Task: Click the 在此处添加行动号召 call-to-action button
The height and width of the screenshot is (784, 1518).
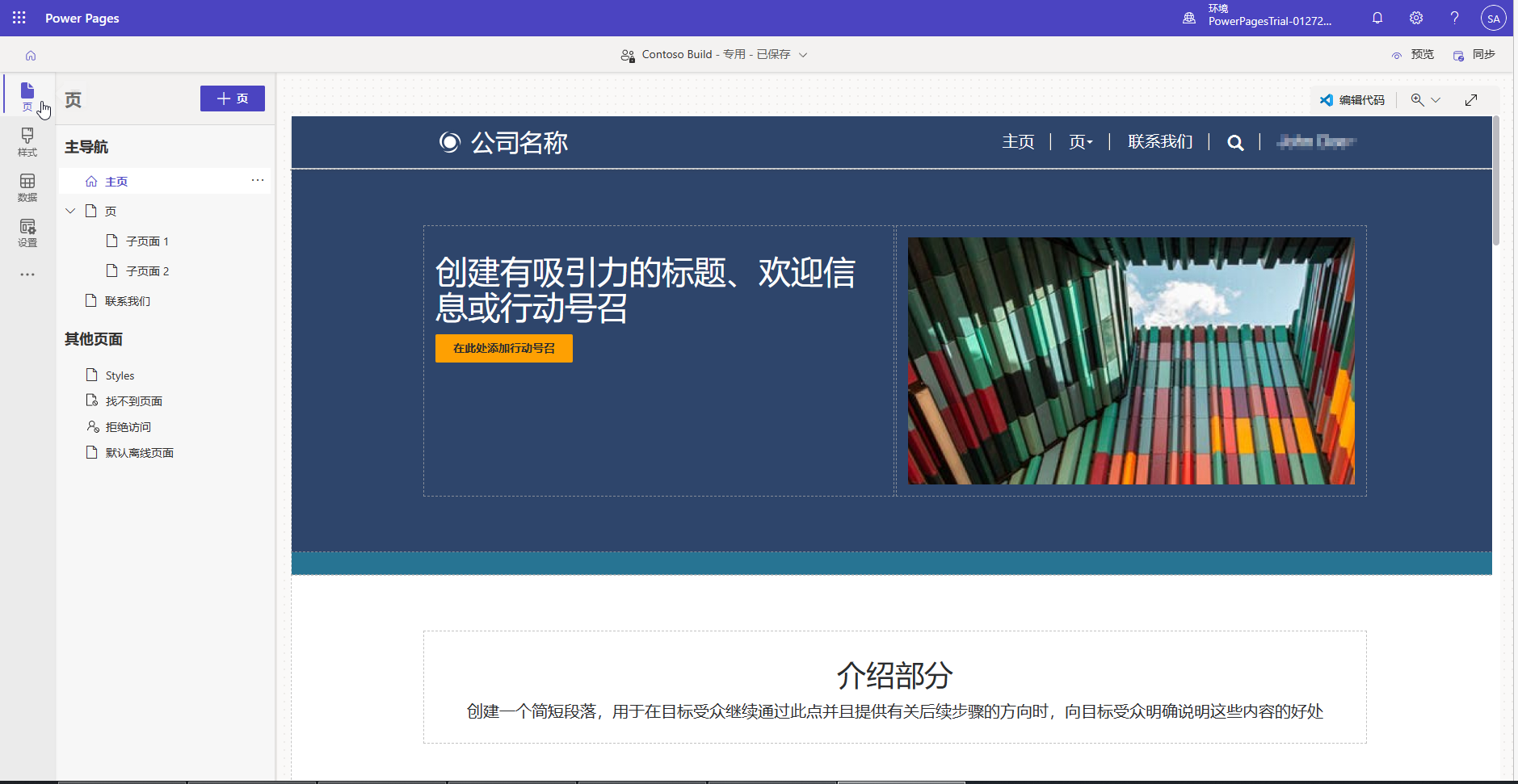Action: (x=503, y=348)
